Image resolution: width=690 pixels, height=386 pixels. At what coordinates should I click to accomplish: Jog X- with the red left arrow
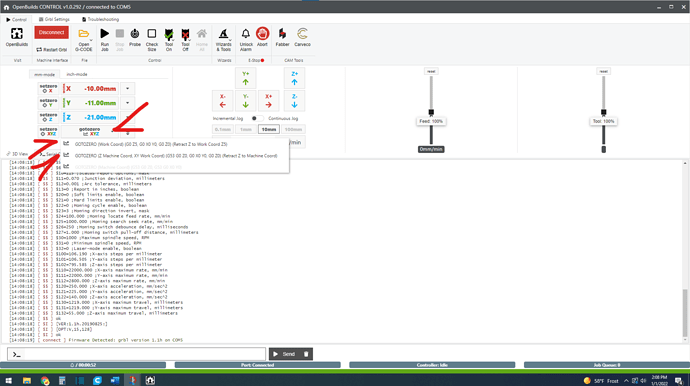(223, 101)
